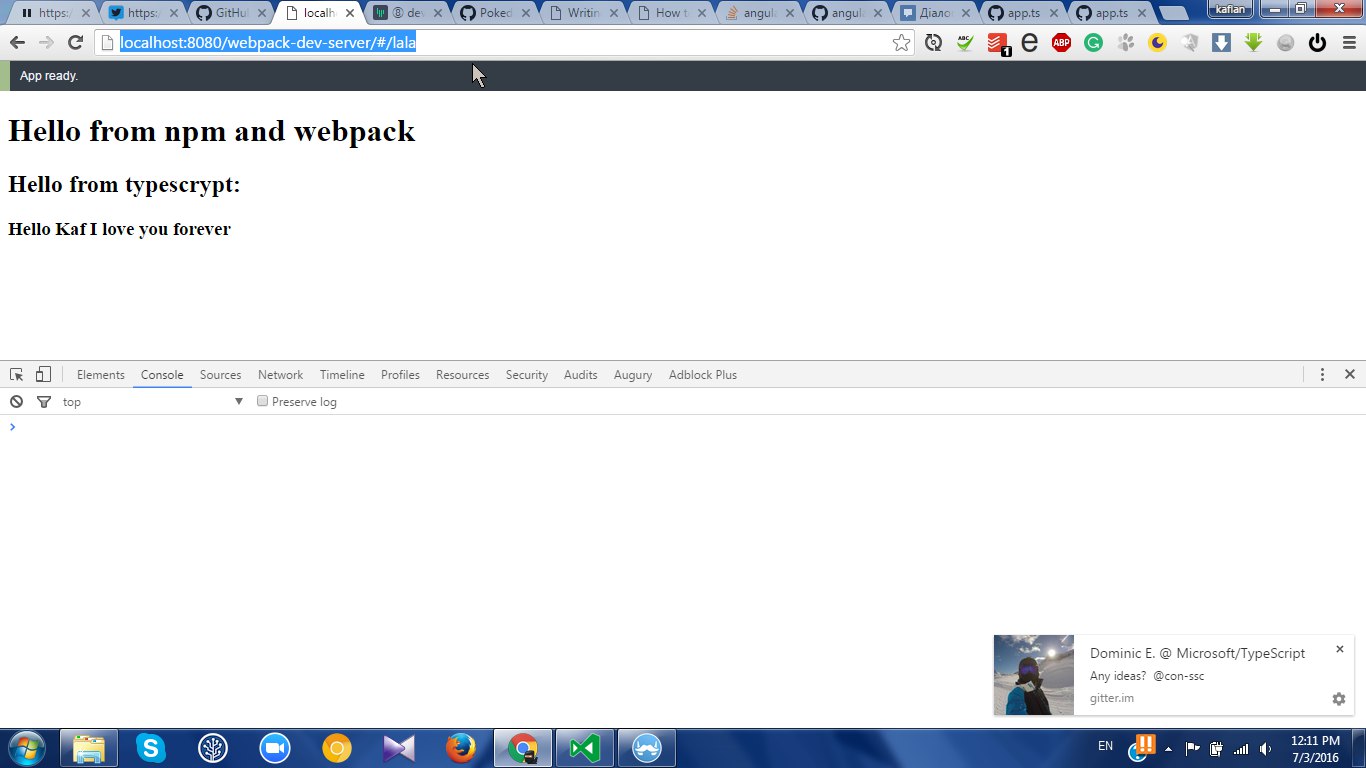
Task: Launch Firefox from the taskbar
Action: point(460,748)
